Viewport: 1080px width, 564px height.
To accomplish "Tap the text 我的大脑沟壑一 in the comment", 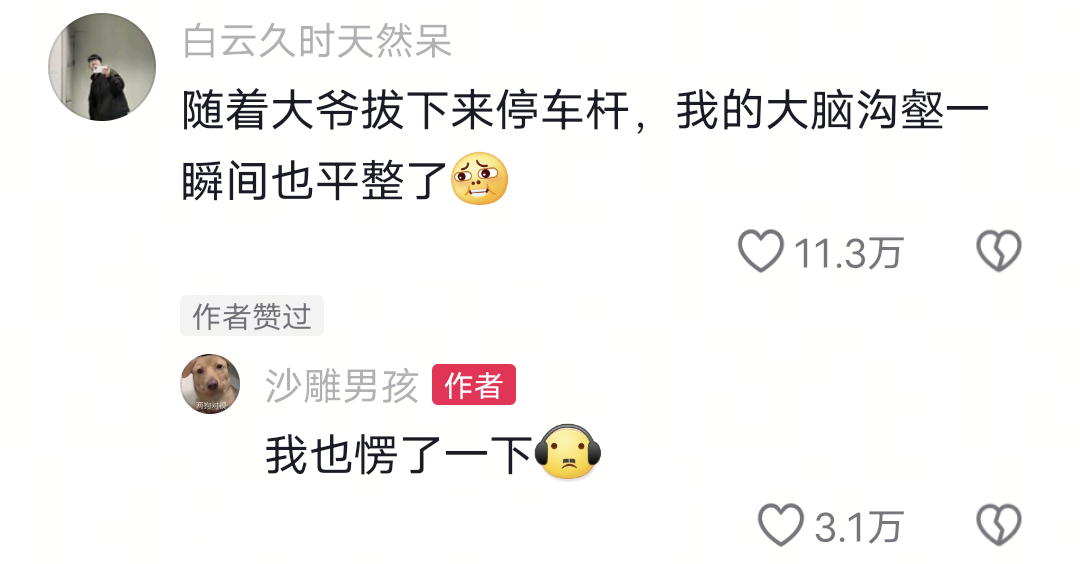I will pyautogui.click(x=833, y=112).
